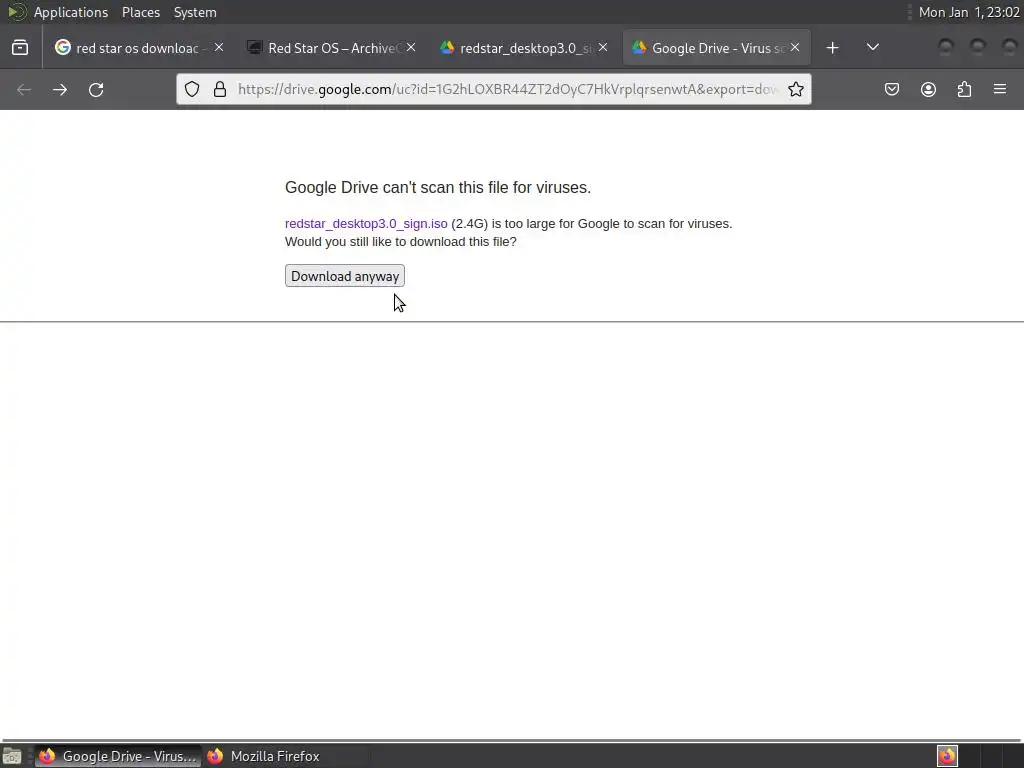Open the redstar_desktop3.0_sign.iso link
The image size is (1024, 768).
366,223
